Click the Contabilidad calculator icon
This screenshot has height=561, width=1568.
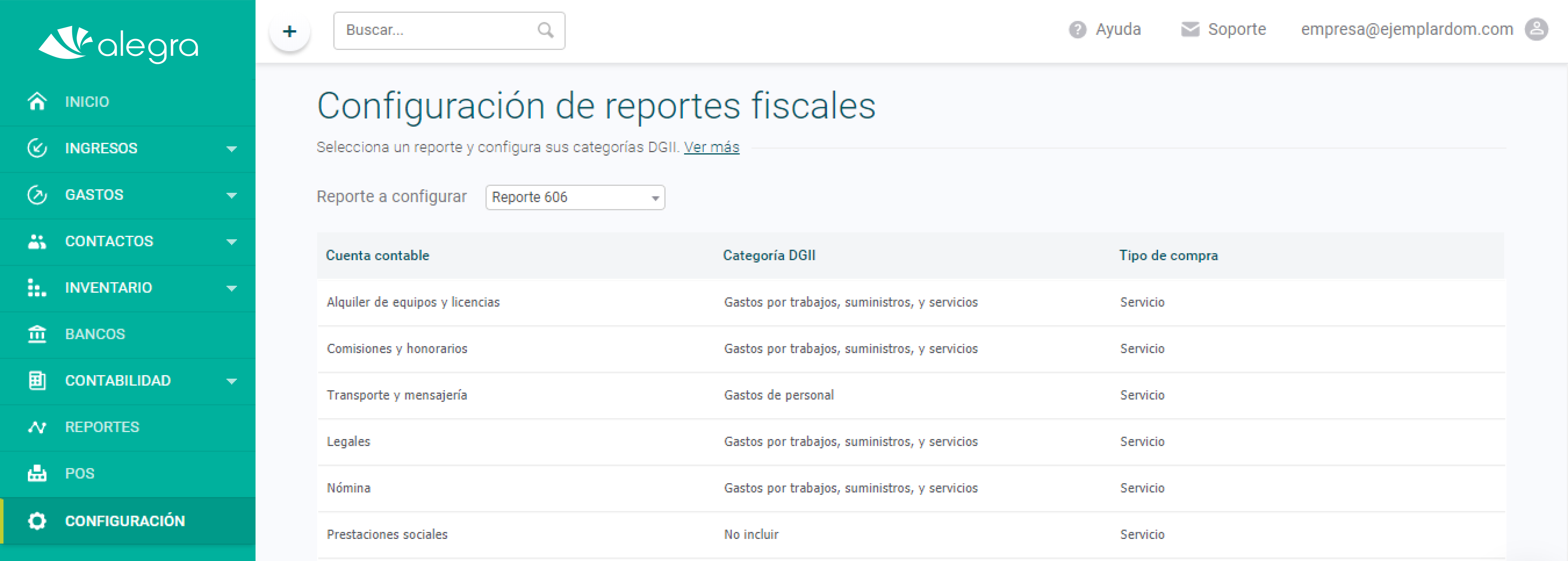coord(37,380)
